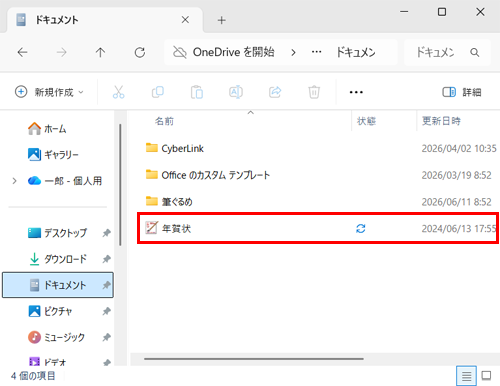The height and width of the screenshot is (386, 500).
Task: Refresh the folder view
Action: 140,52
